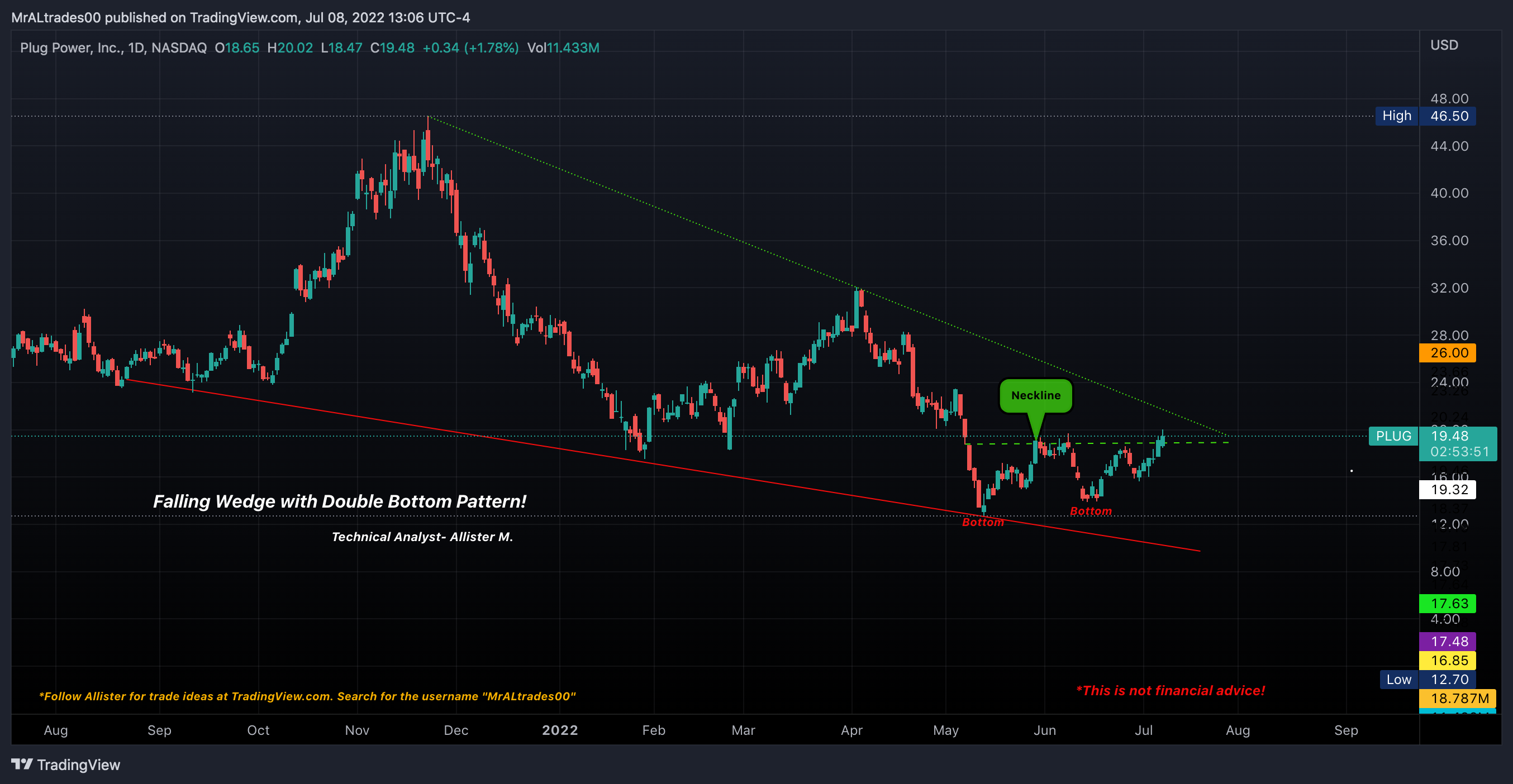This screenshot has width=1513, height=784.
Task: Click the PLUG ticker price label
Action: click(x=1394, y=436)
